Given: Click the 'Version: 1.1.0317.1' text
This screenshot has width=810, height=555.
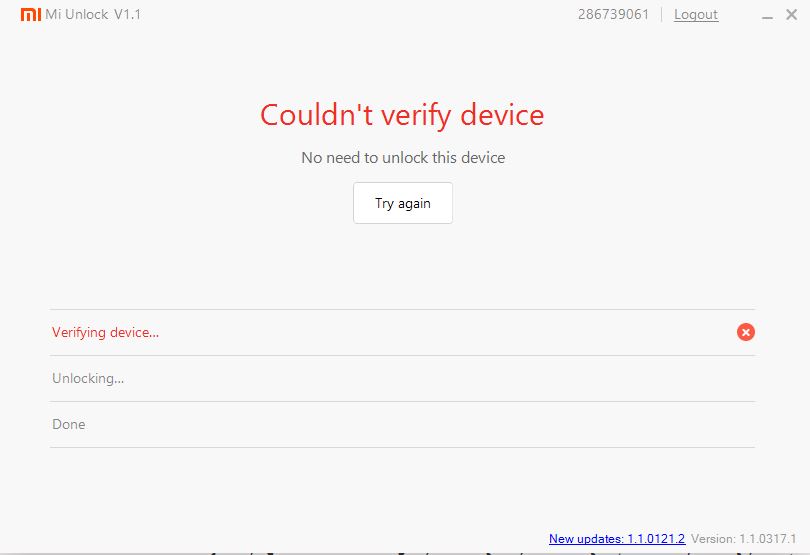Looking at the screenshot, I should [747, 539].
